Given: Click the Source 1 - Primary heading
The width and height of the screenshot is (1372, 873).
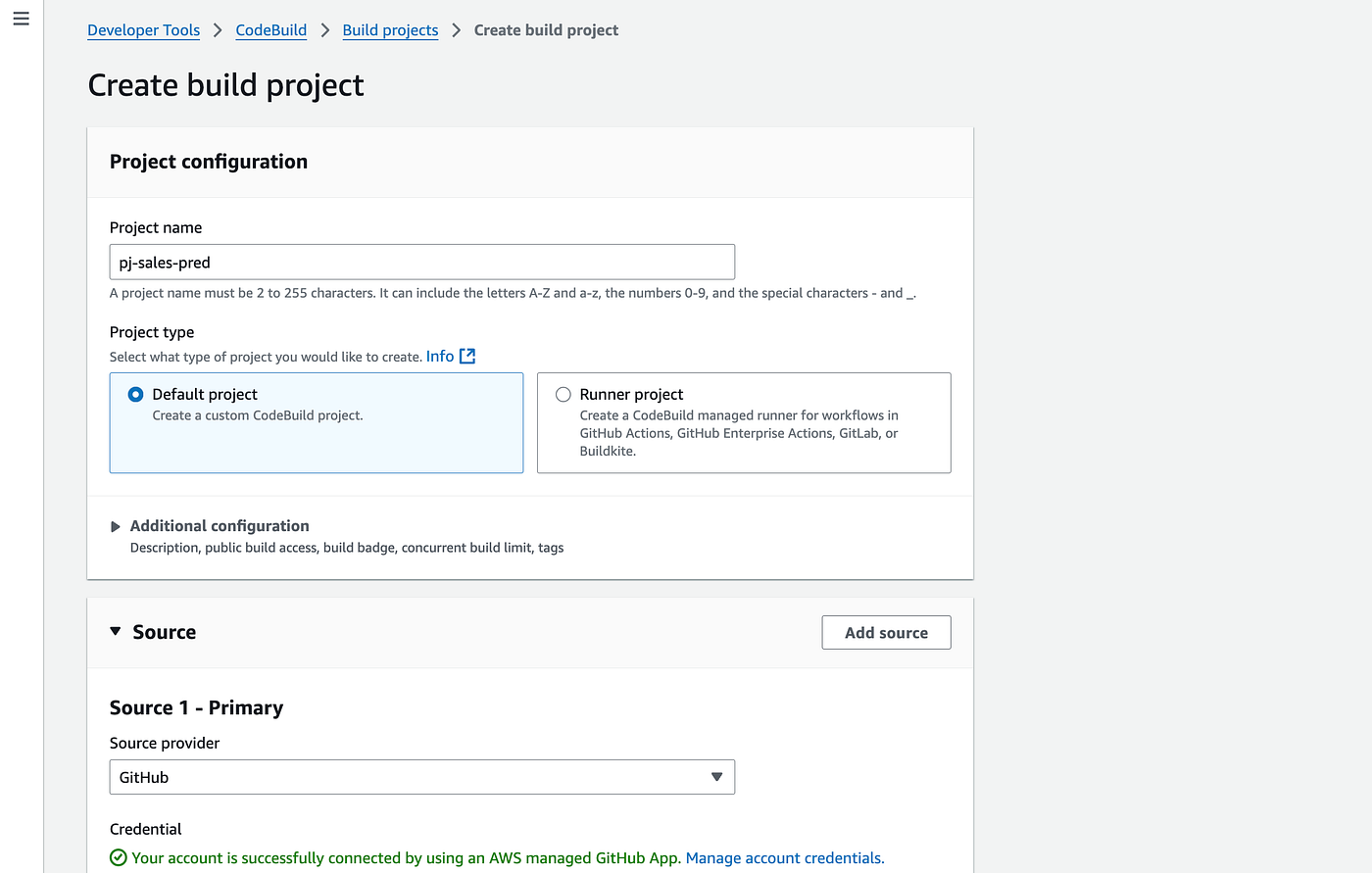Looking at the screenshot, I should tap(196, 707).
